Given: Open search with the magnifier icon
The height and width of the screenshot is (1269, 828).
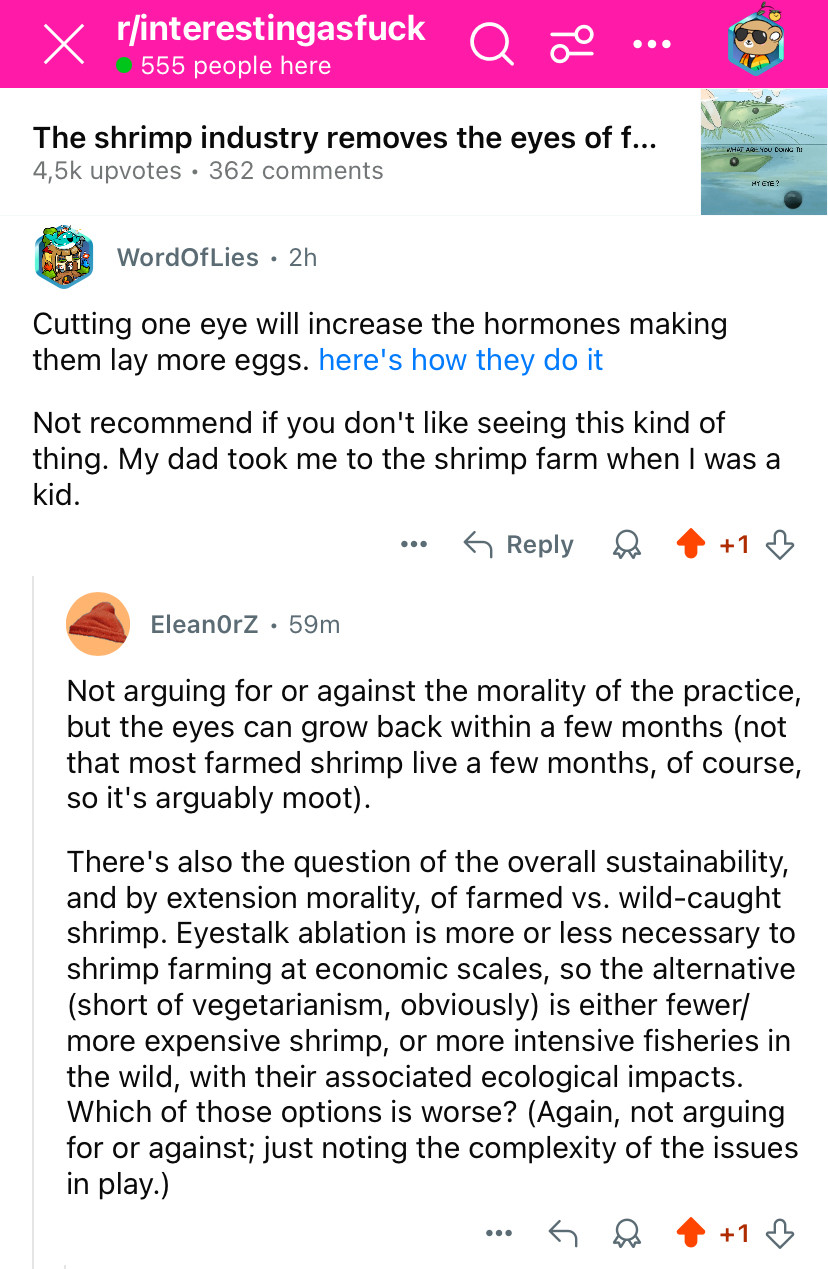Looking at the screenshot, I should pyautogui.click(x=492, y=45).
